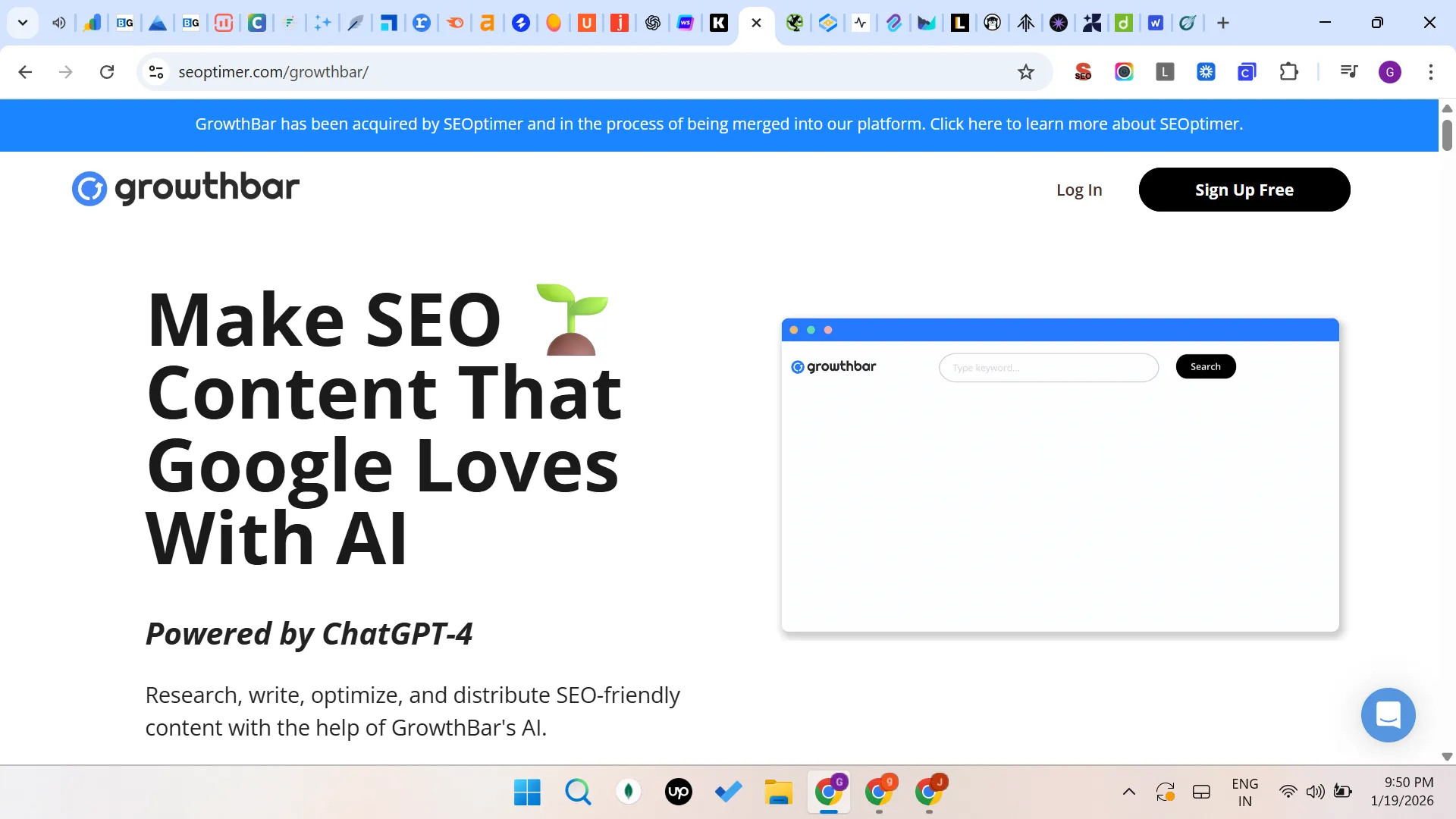Viewport: 1456px width, 819px height.
Task: Click the Search button in the app mockup
Action: 1205,366
